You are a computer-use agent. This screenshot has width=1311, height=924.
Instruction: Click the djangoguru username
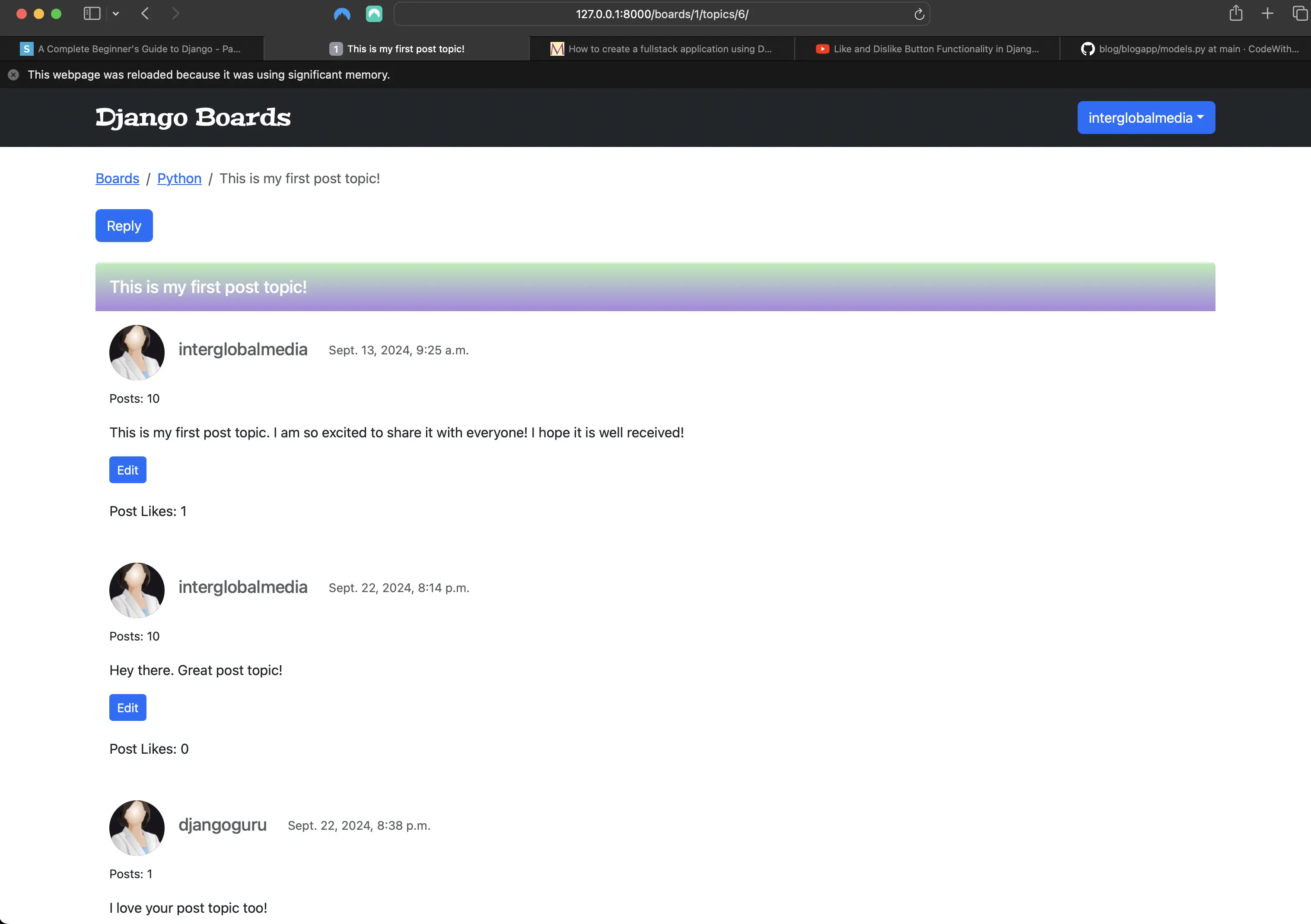point(223,825)
